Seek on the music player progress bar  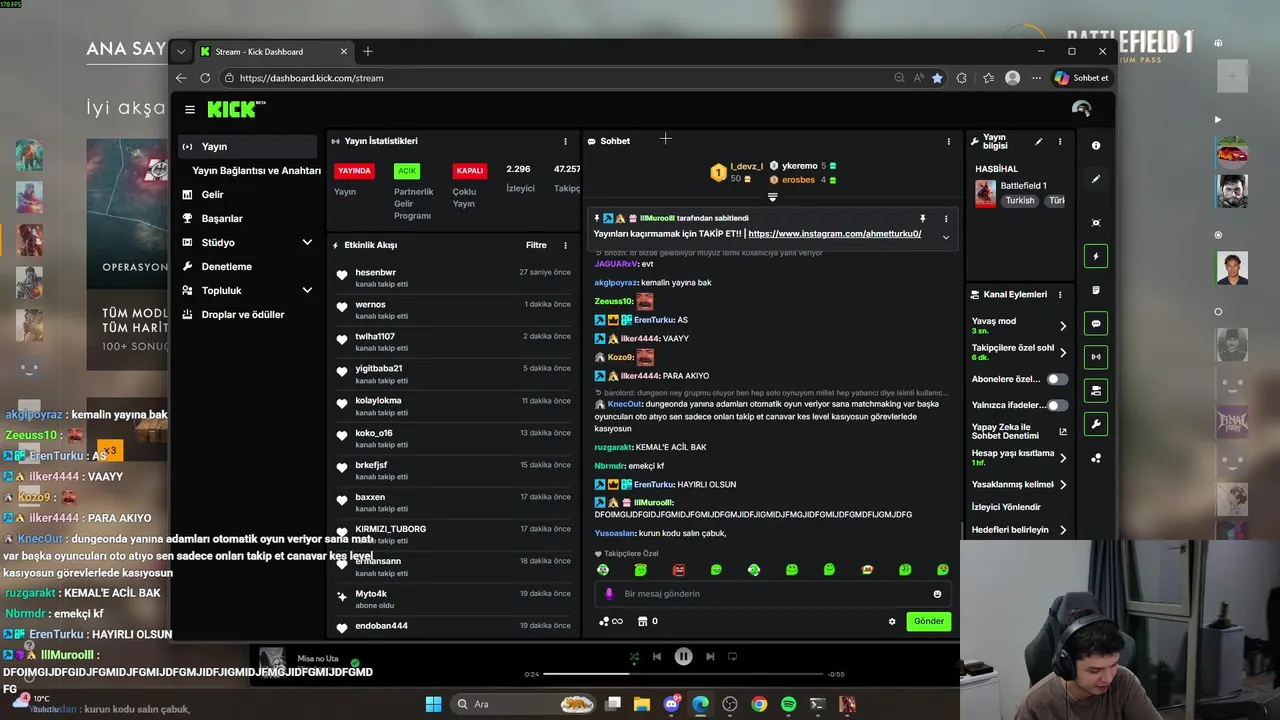tap(684, 674)
